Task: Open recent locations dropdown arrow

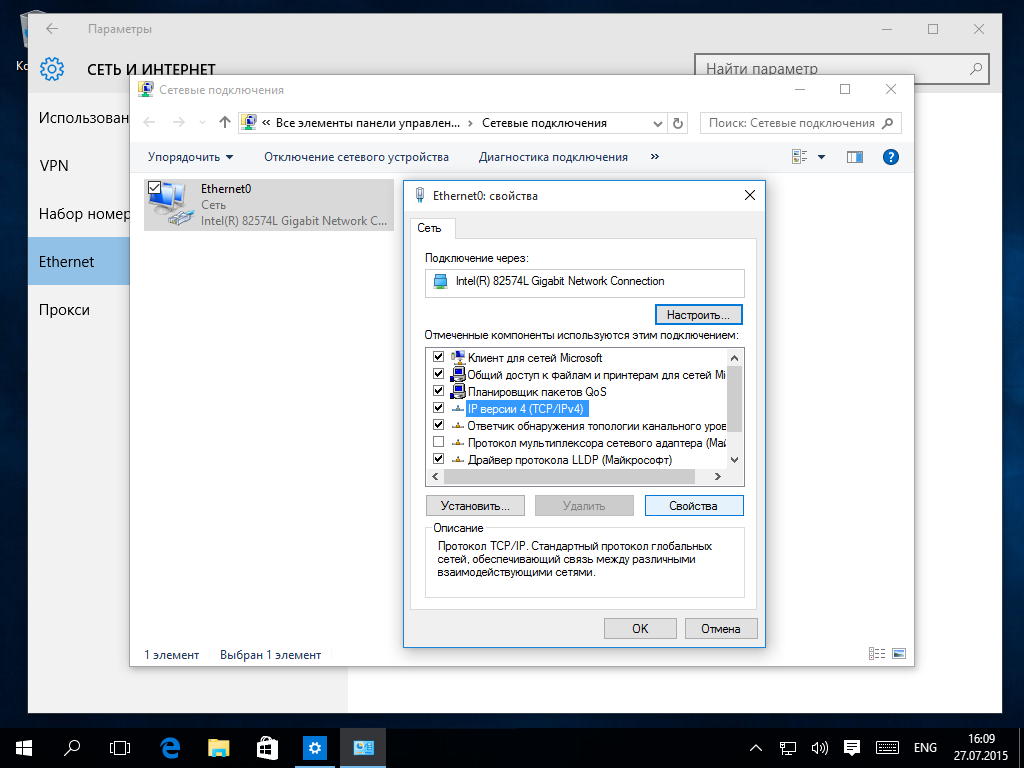Action: coord(202,123)
